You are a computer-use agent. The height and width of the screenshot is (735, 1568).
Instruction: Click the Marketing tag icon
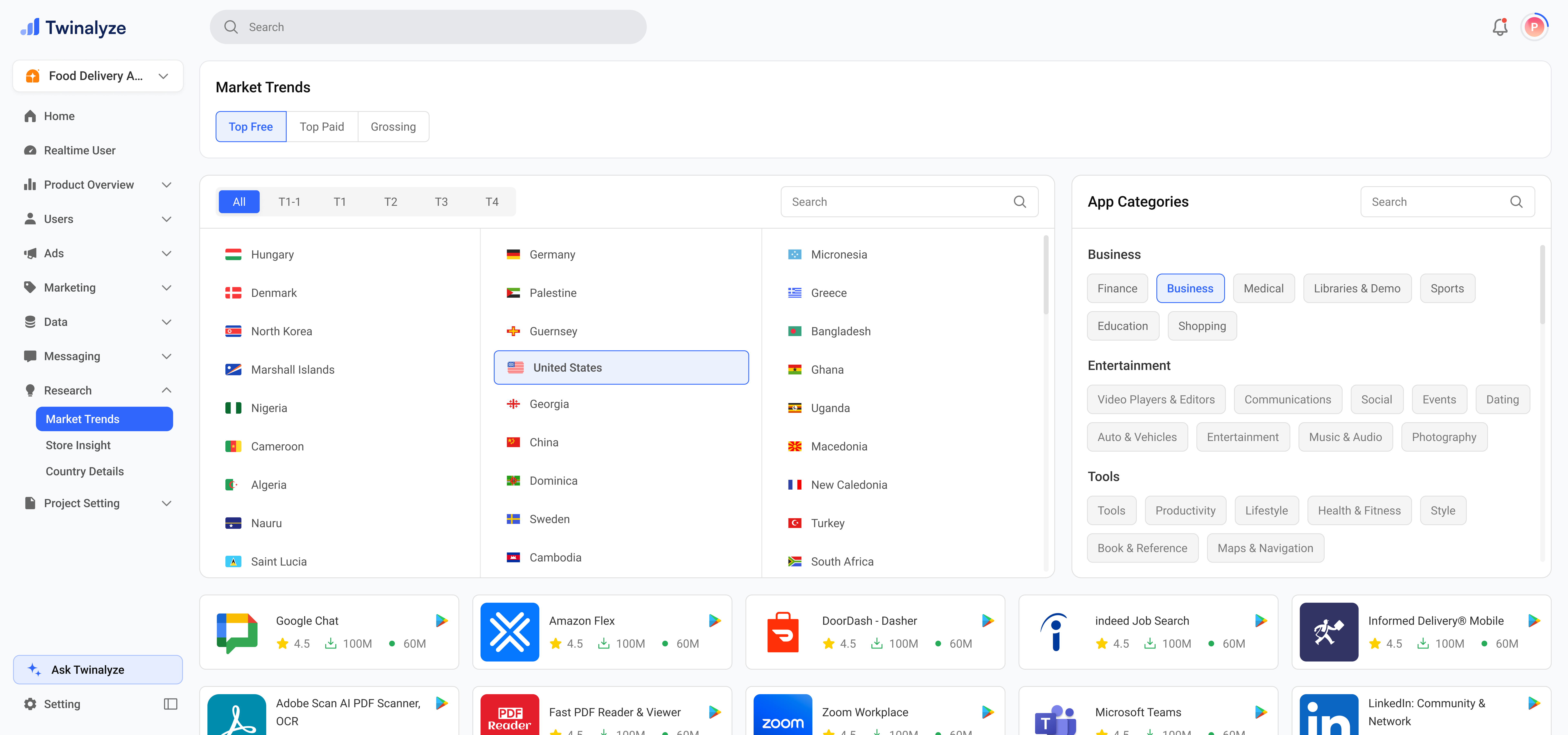(30, 287)
